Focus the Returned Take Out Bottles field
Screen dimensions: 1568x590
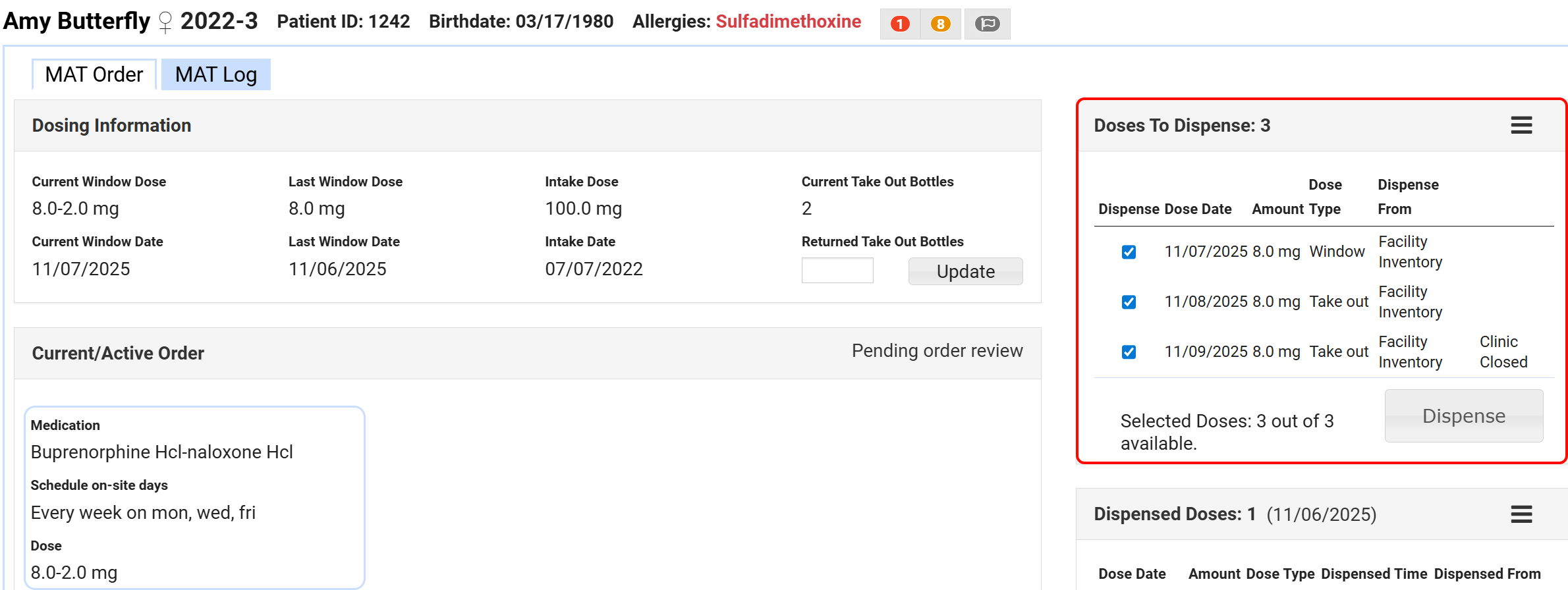pyautogui.click(x=837, y=271)
